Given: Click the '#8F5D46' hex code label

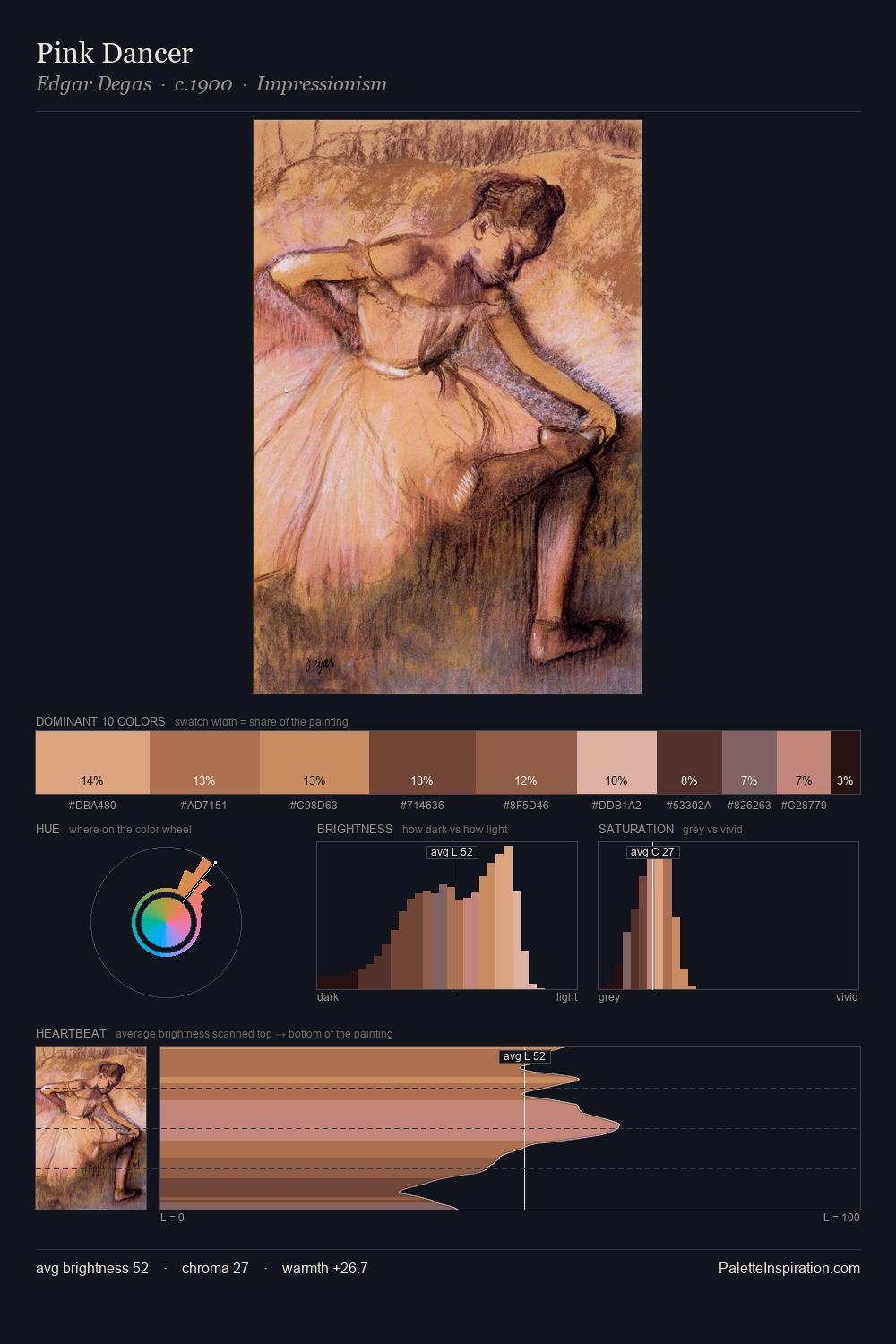Looking at the screenshot, I should [526, 806].
